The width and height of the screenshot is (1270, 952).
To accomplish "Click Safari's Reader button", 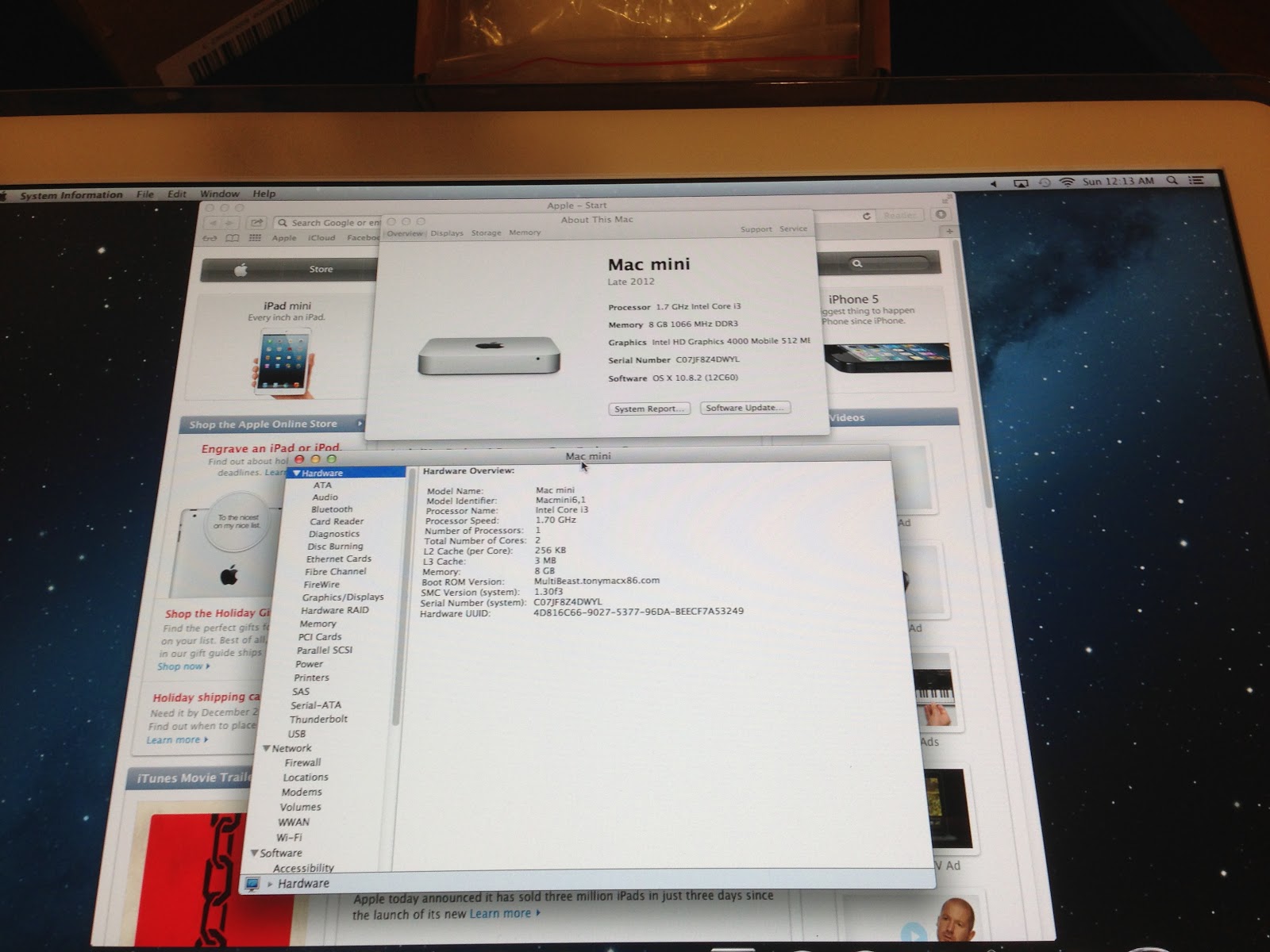I will (899, 215).
